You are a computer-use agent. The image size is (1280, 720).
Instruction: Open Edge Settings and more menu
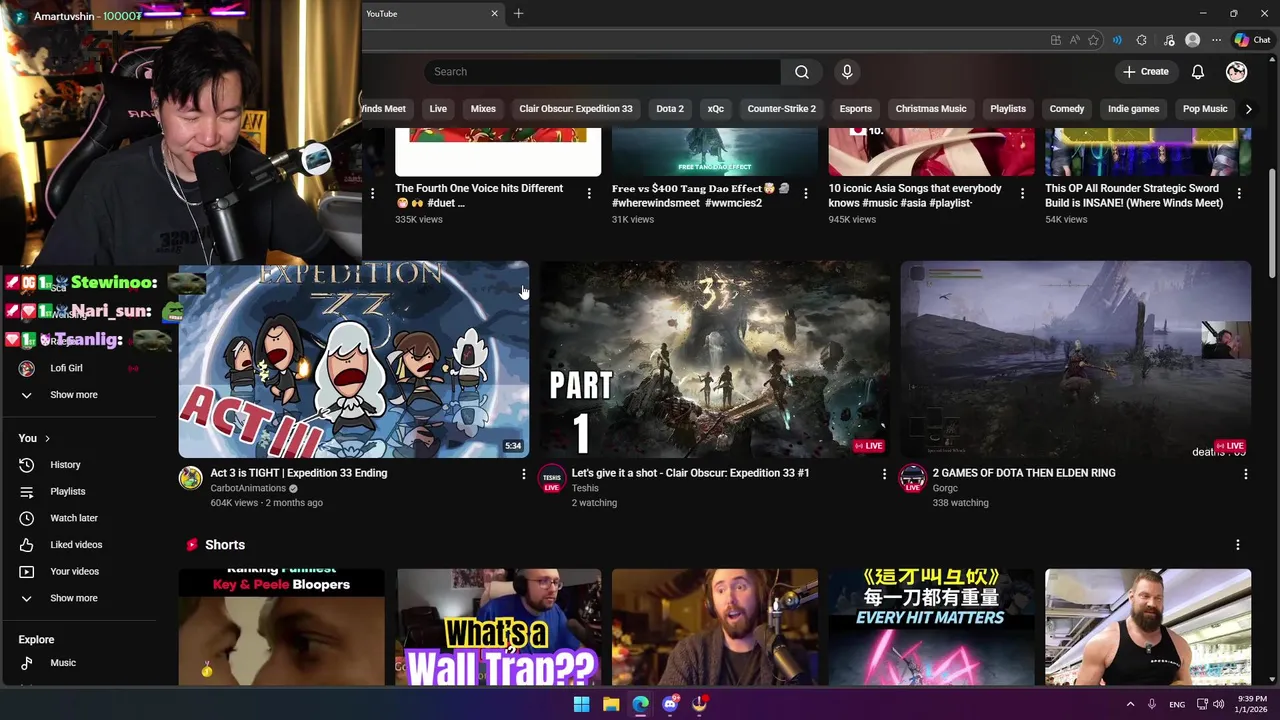tap(1216, 40)
